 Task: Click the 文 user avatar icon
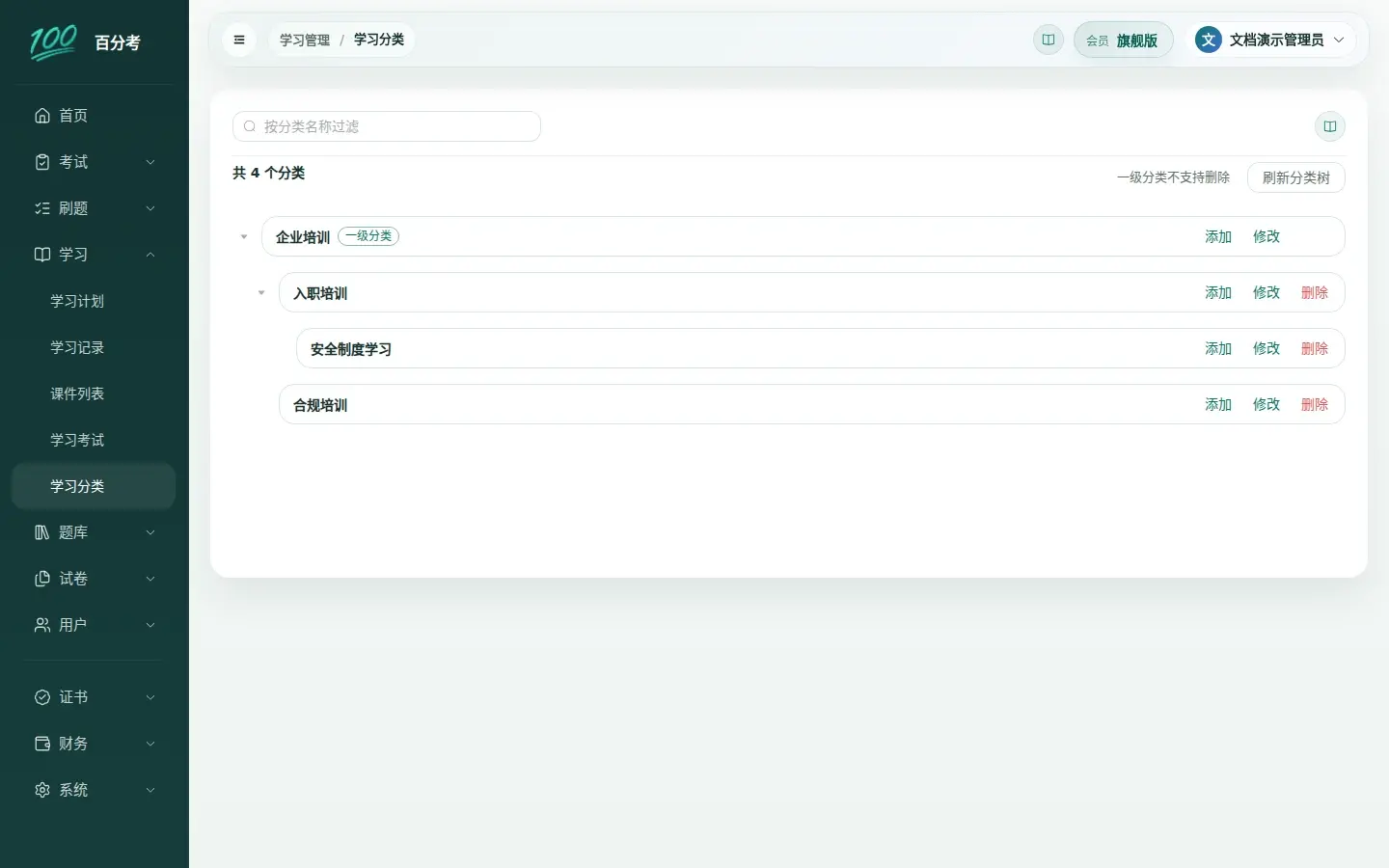1209,40
